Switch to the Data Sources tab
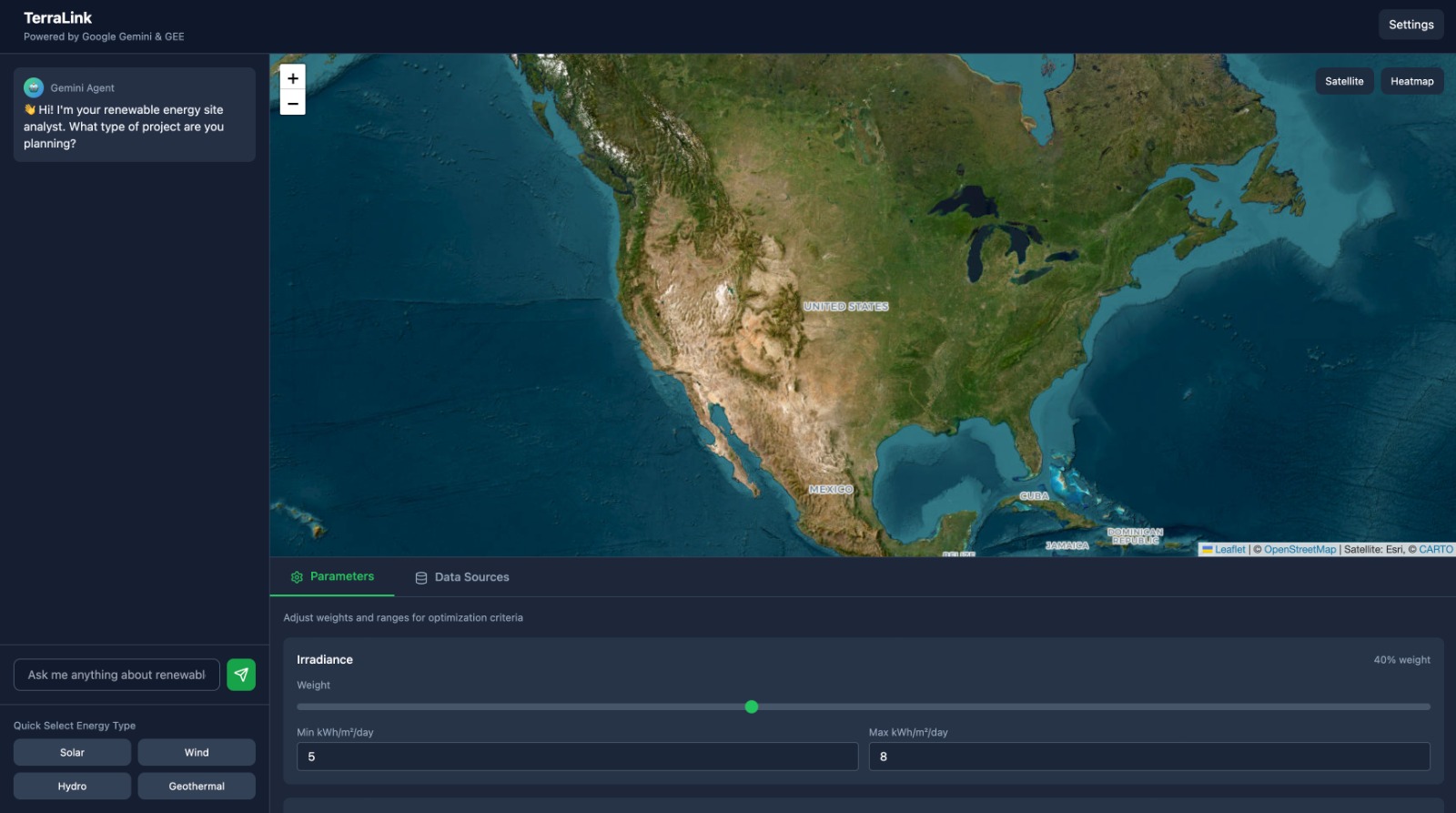The width and height of the screenshot is (1456, 813). click(462, 577)
